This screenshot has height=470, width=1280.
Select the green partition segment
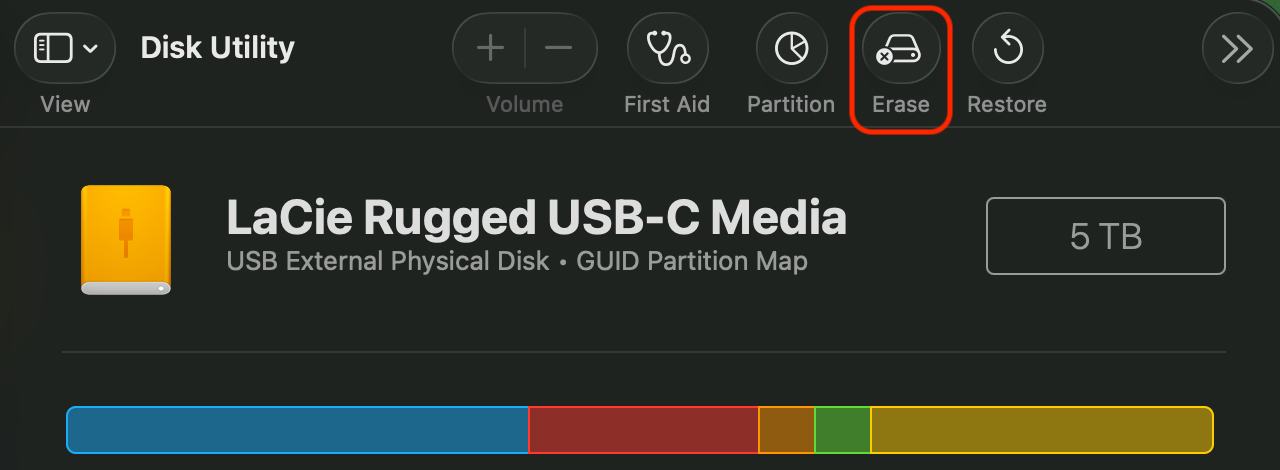842,430
